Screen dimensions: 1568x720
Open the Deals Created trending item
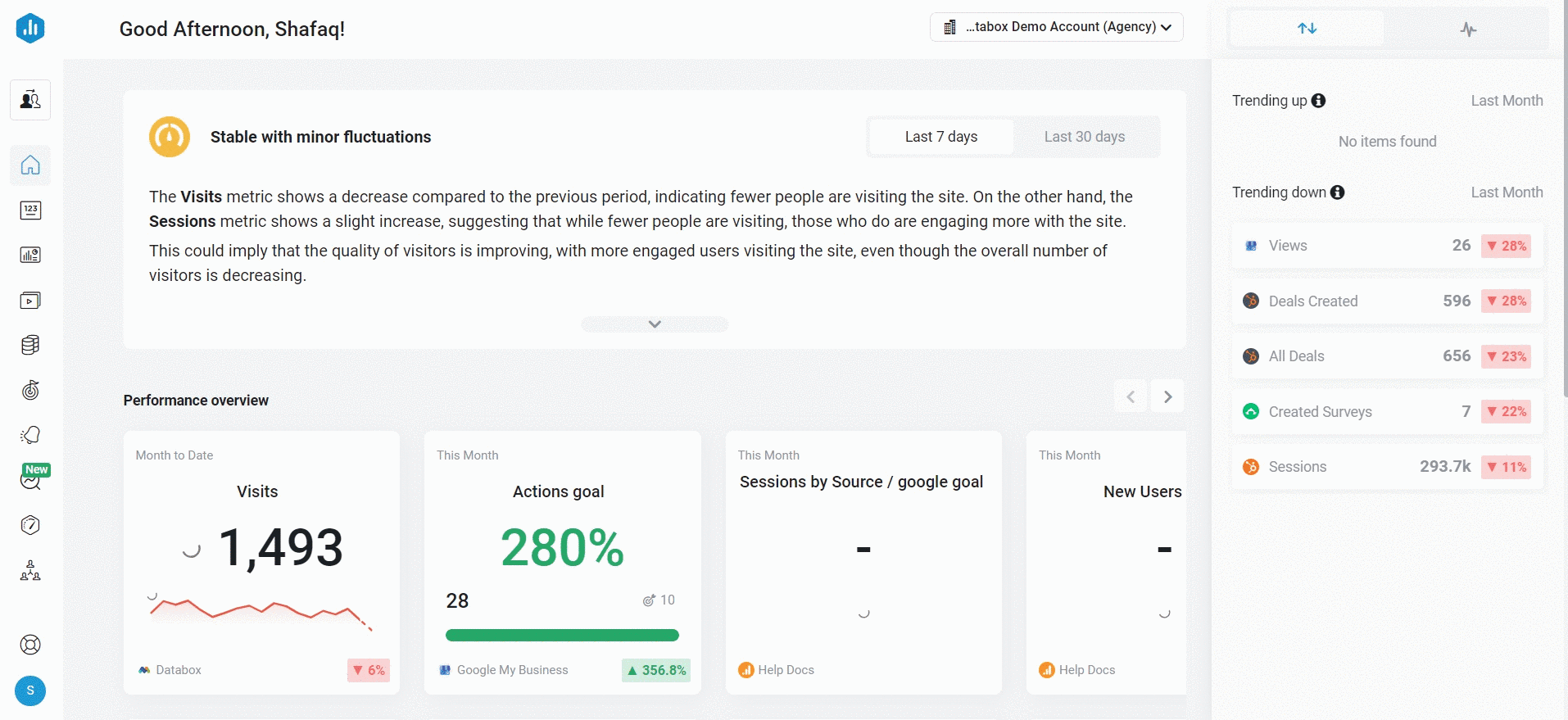[1387, 301]
